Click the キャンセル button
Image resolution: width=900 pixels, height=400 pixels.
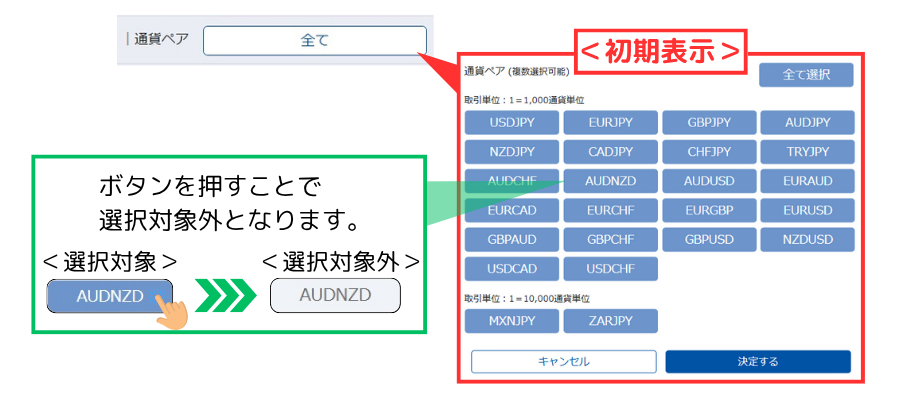click(x=564, y=362)
